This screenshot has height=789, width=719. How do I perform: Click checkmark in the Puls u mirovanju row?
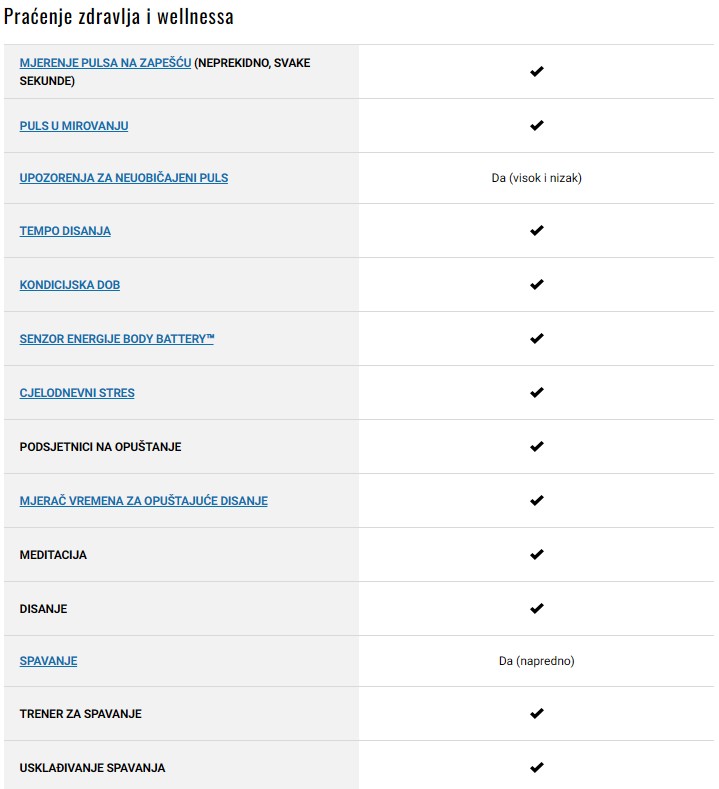click(537, 126)
